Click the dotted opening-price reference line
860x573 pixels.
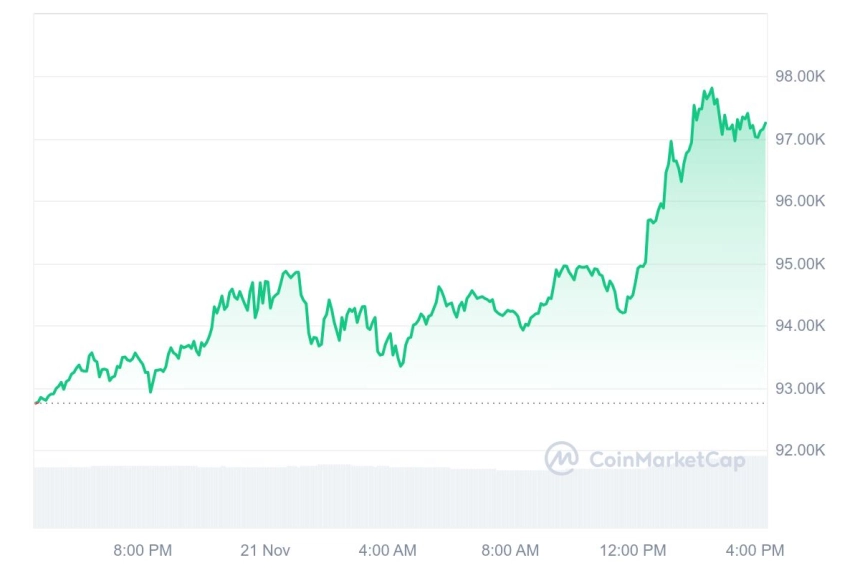pyautogui.click(x=400, y=403)
